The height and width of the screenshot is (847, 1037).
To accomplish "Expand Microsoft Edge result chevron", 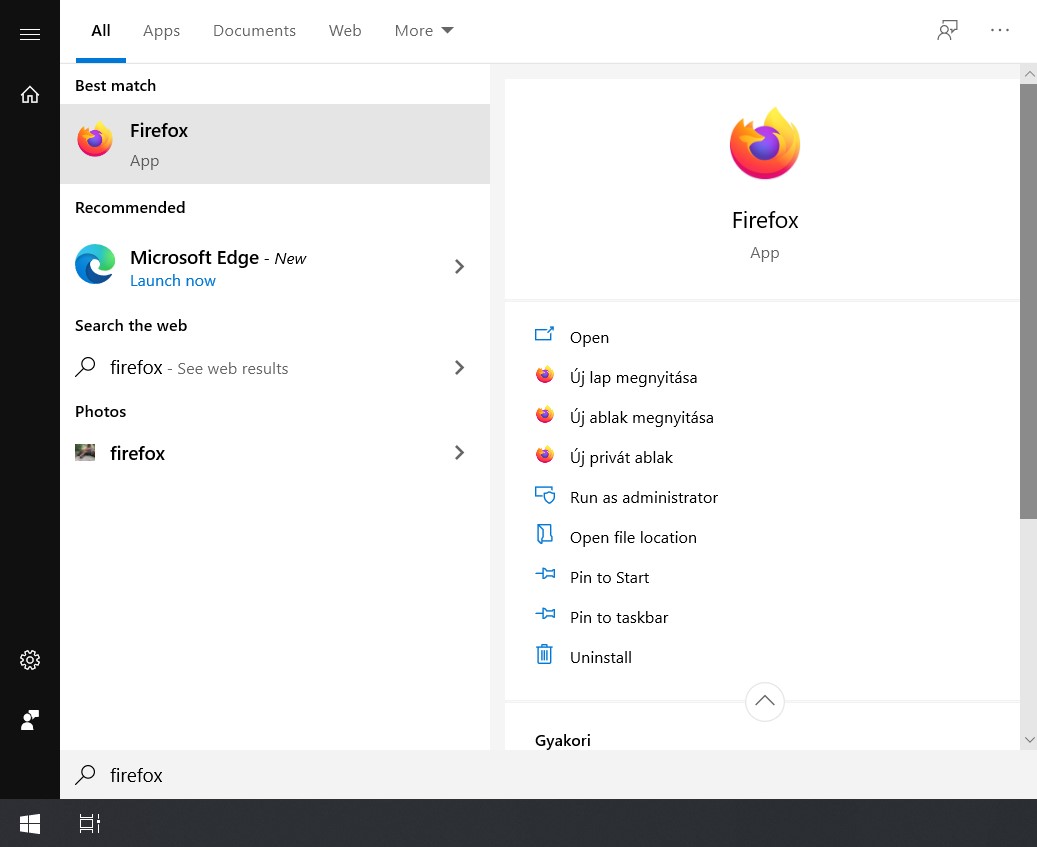I will click(459, 266).
